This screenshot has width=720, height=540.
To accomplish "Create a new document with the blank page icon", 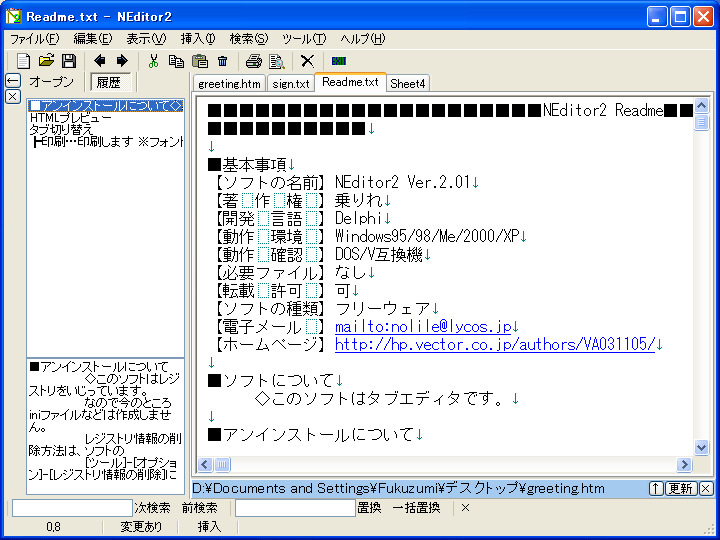I will (x=23, y=61).
